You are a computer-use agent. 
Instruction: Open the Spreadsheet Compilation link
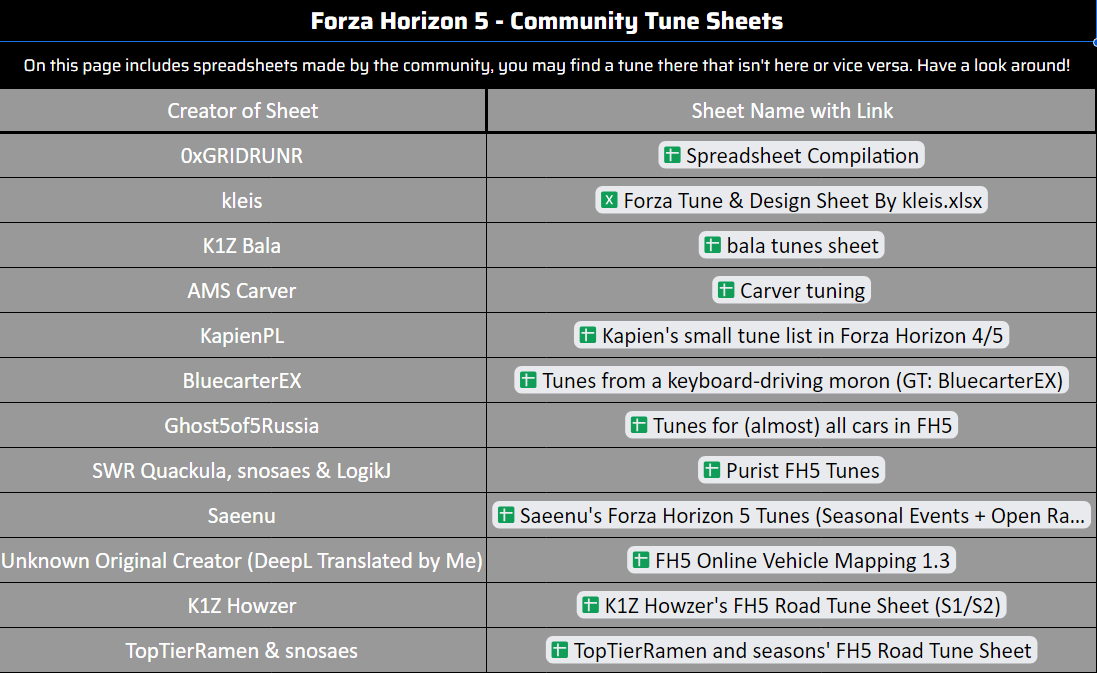[x=791, y=155]
